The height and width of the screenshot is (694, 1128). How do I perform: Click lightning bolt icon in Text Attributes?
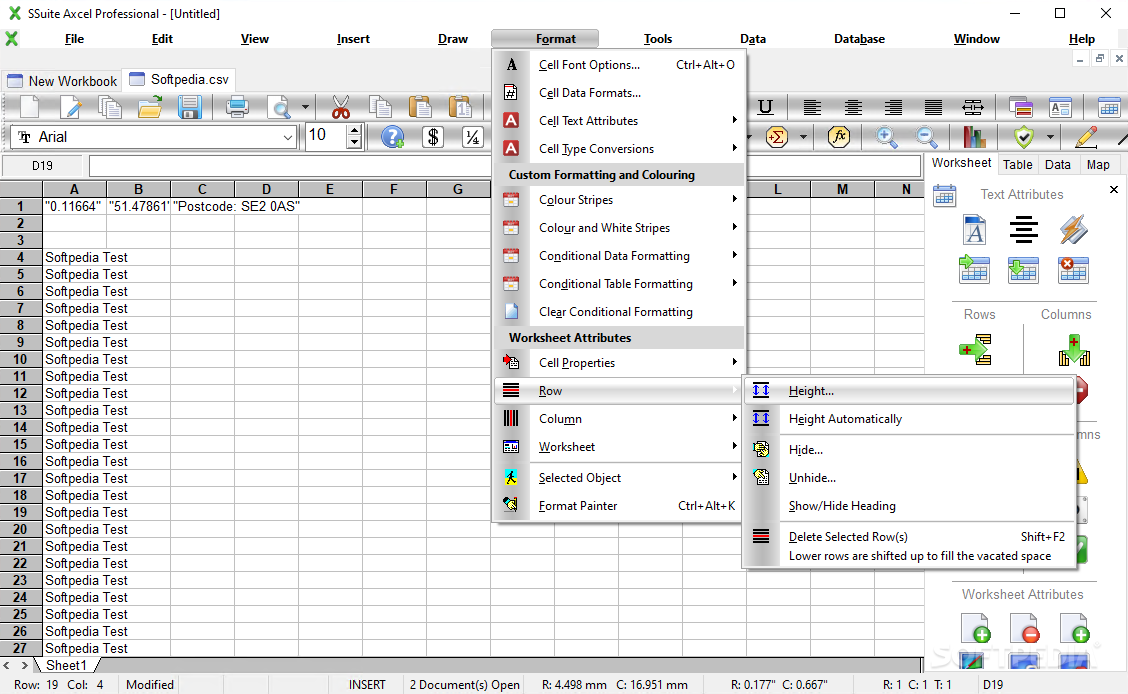pyautogui.click(x=1073, y=230)
